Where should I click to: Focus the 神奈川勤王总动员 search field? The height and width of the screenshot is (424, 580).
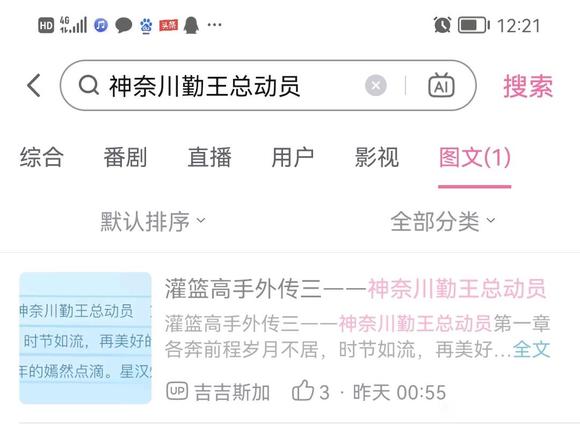click(x=268, y=85)
